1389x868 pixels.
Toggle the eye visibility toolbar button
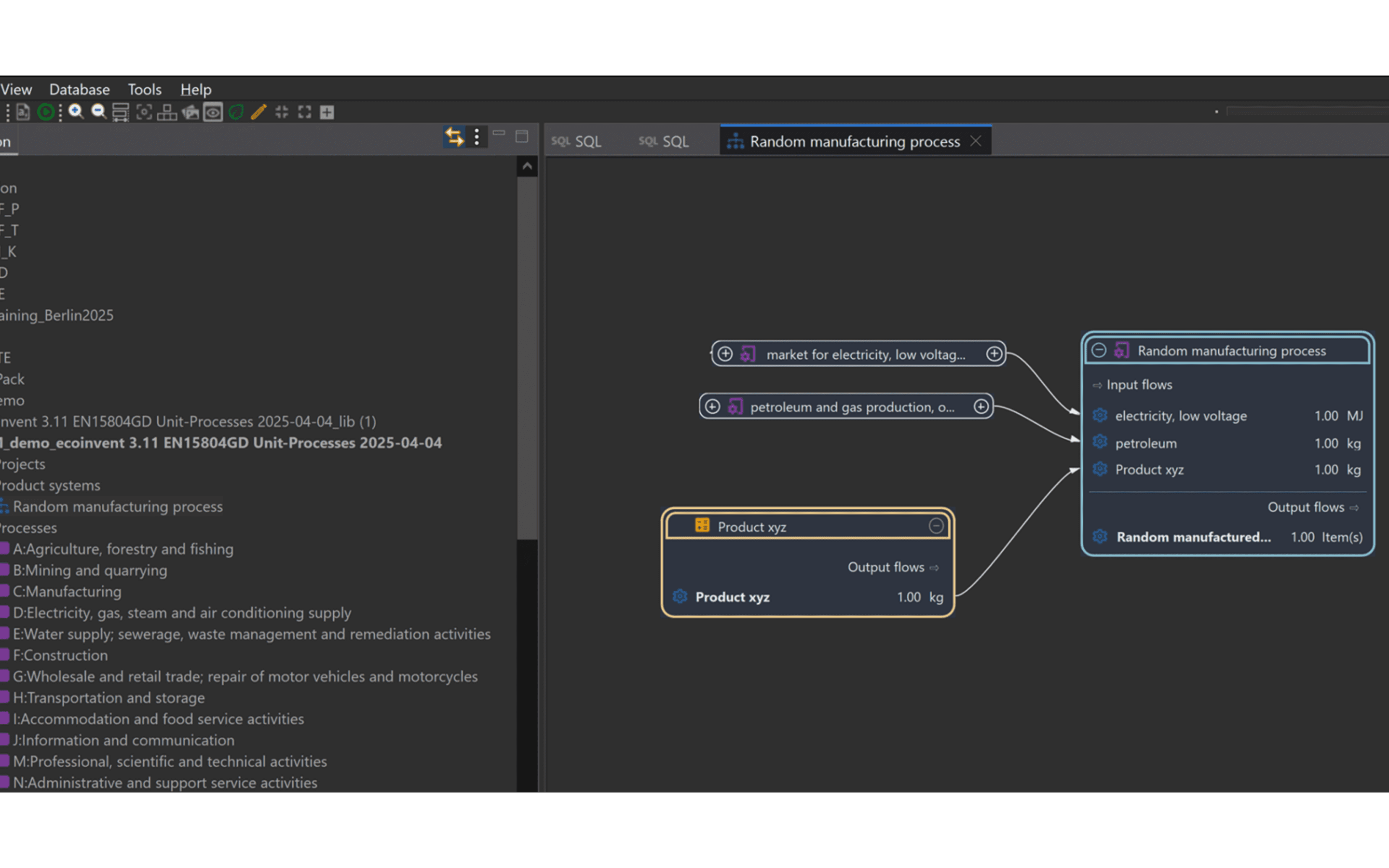pyautogui.click(x=213, y=112)
